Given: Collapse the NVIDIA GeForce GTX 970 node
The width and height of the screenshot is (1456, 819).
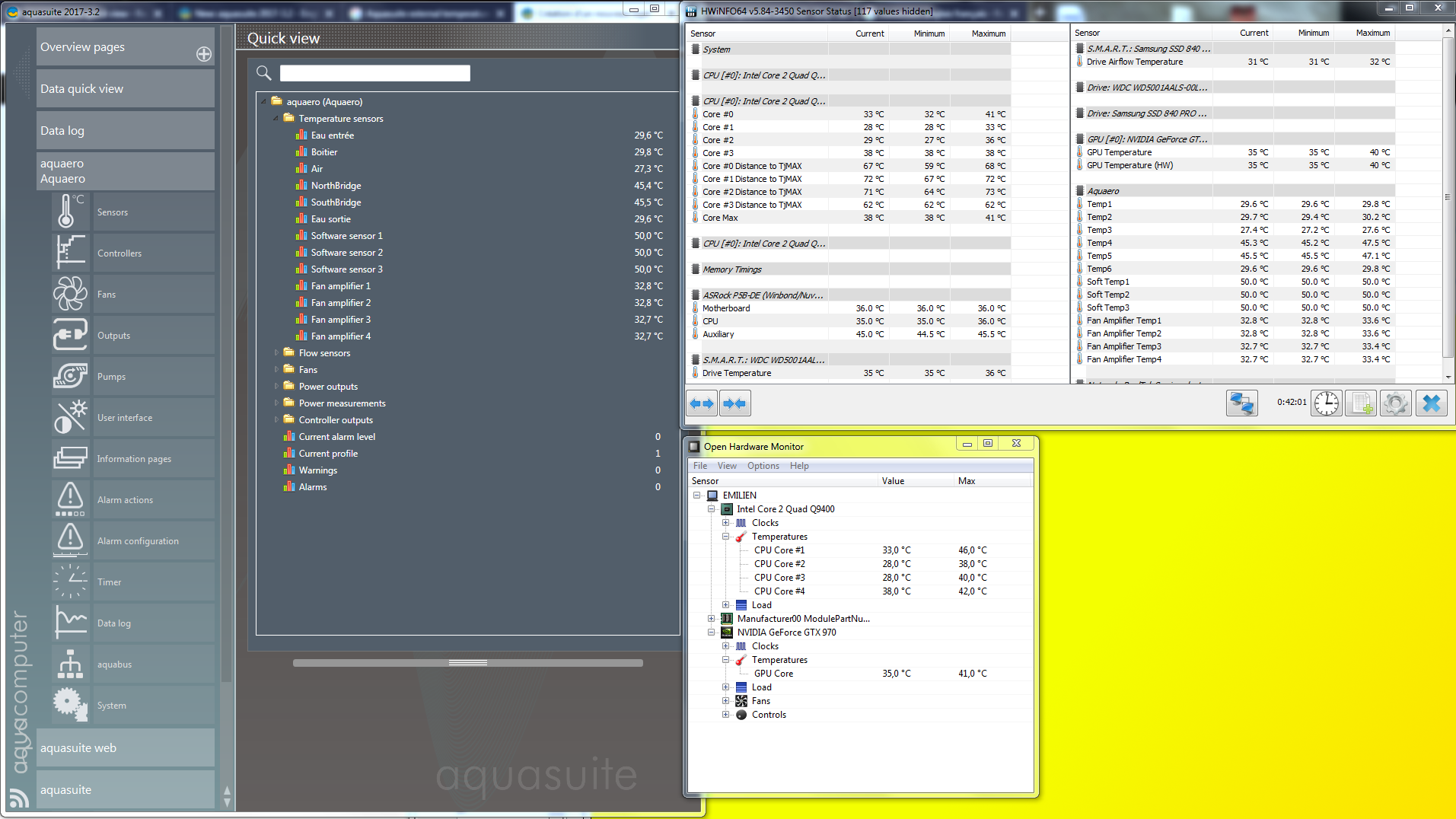Looking at the screenshot, I should (x=711, y=633).
